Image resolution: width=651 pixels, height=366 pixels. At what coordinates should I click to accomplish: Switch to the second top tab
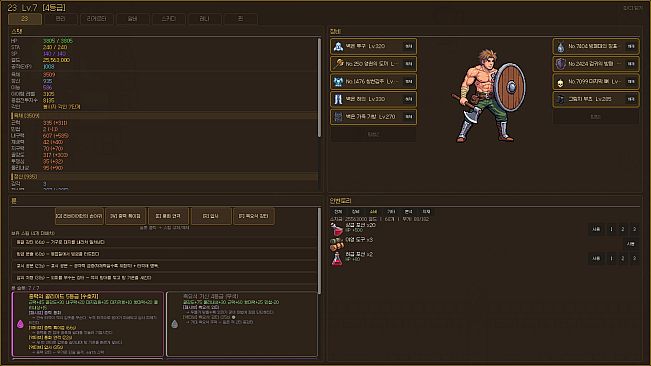coord(61,19)
